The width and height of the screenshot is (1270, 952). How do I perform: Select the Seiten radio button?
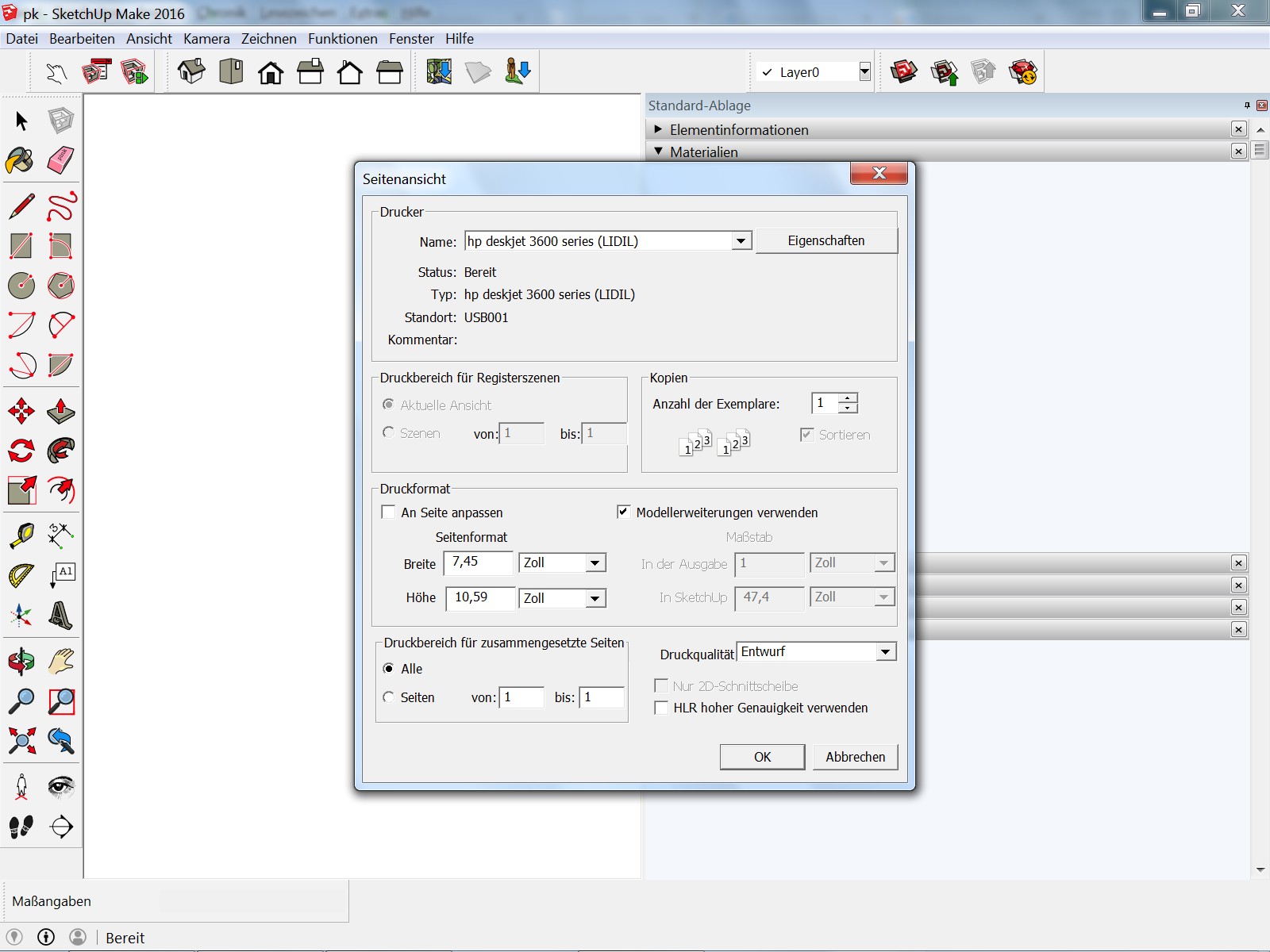(389, 697)
